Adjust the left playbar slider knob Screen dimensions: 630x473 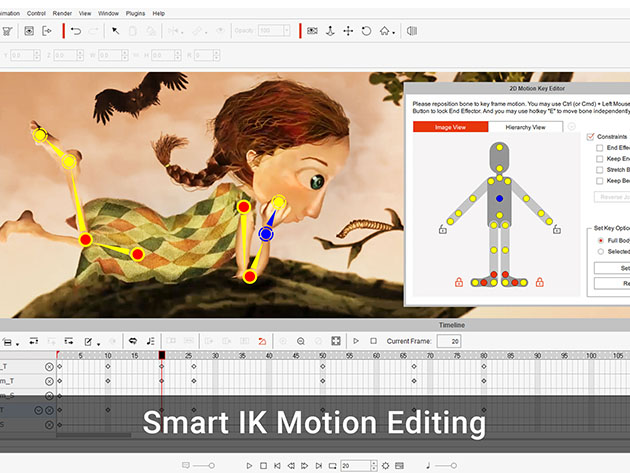211,466
